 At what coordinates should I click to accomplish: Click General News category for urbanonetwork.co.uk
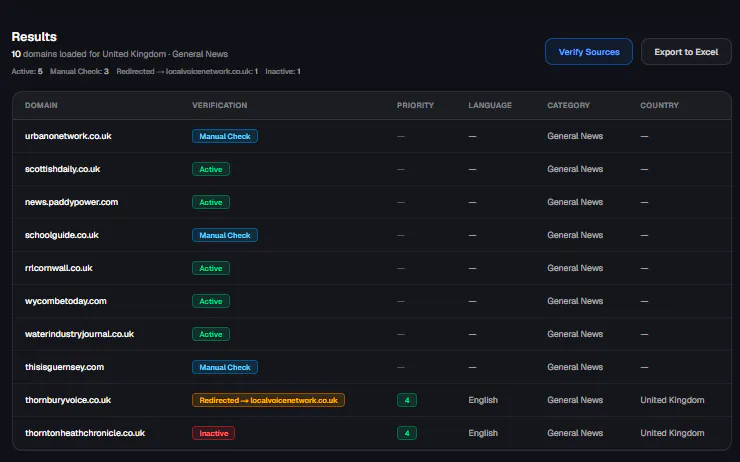575,136
